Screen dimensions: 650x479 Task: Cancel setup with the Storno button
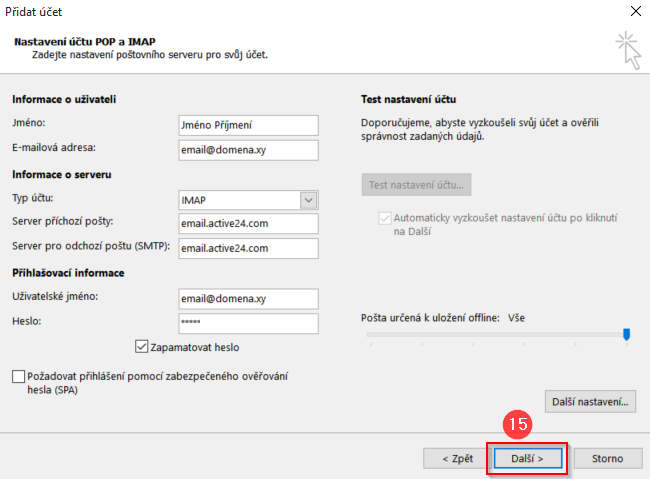[608, 459]
